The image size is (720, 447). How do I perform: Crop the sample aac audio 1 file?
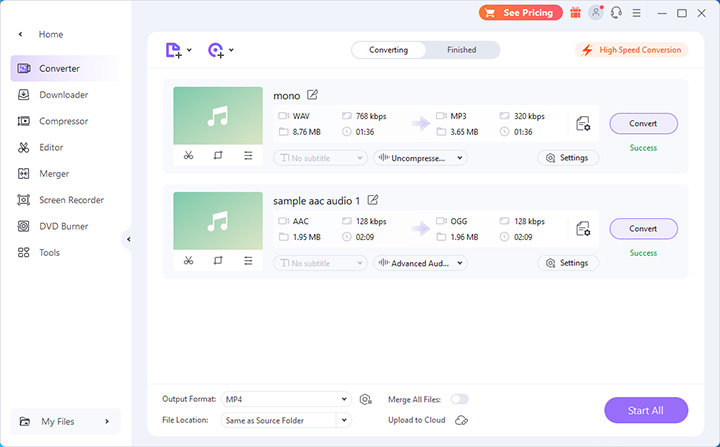coord(218,261)
